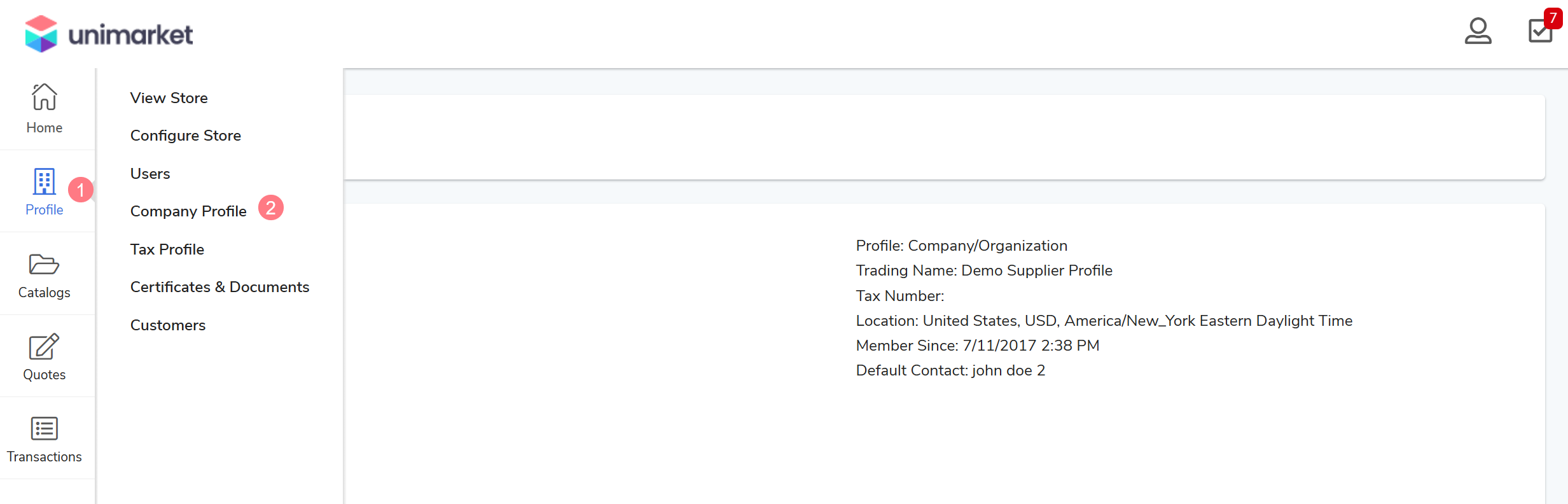
Task: Go to Home in the sidebar
Action: (45, 109)
